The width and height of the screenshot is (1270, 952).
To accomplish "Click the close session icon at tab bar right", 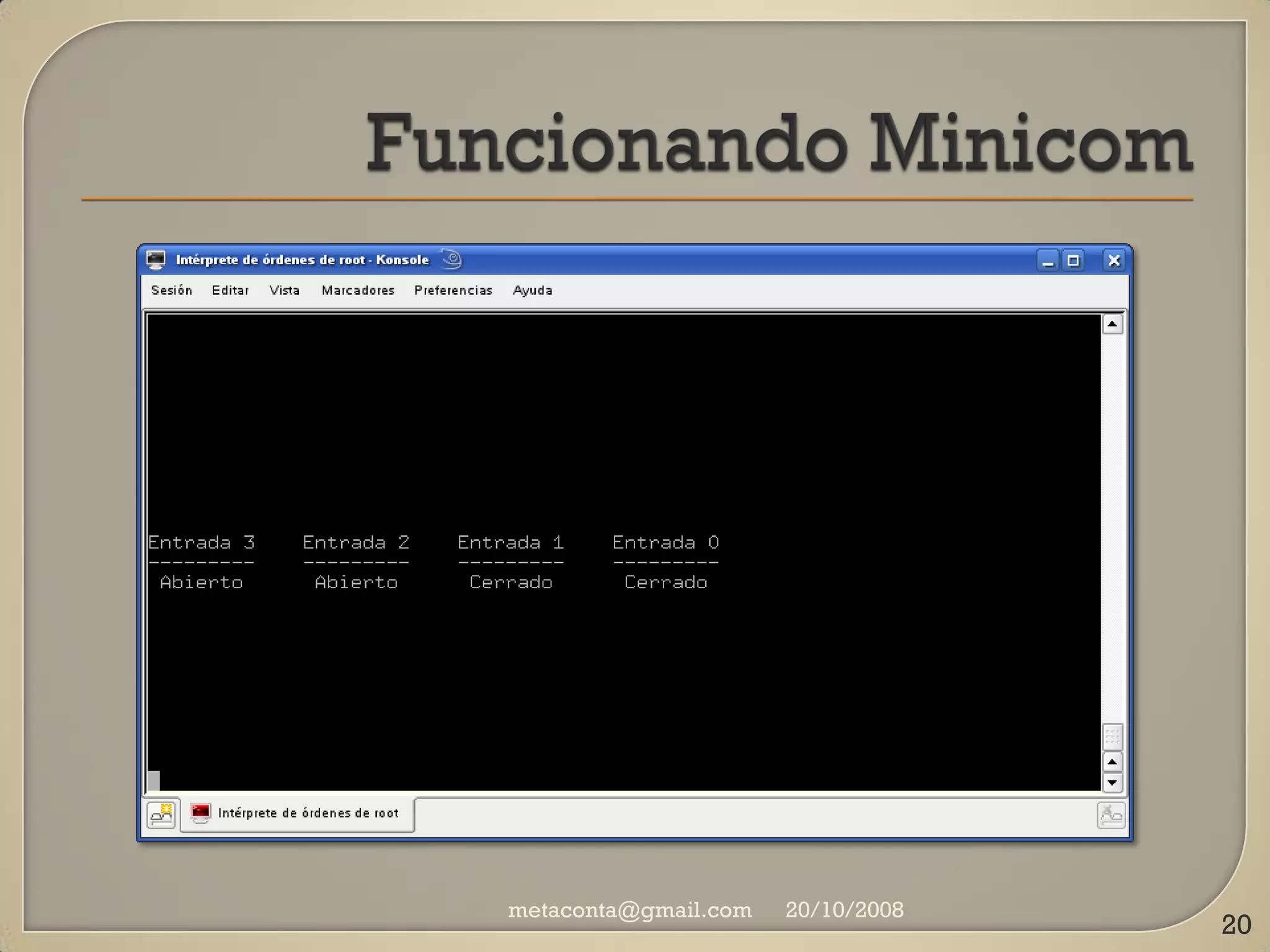I will click(1111, 815).
